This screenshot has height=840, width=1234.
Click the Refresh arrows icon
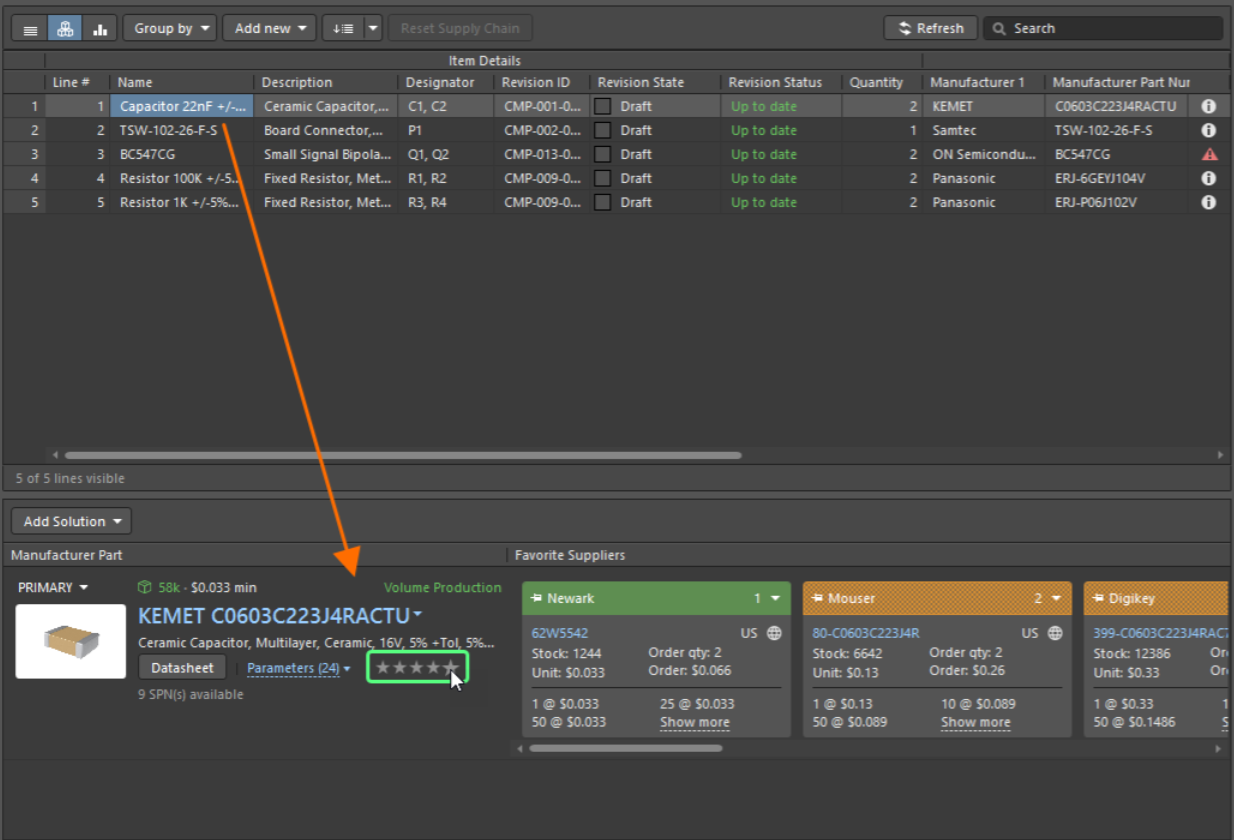click(x=905, y=29)
